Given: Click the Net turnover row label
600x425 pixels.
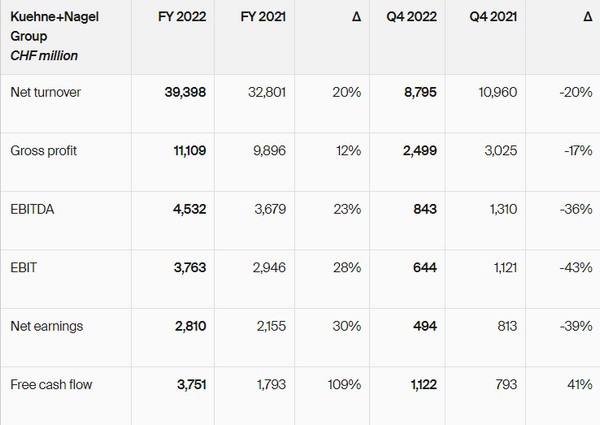Looking at the screenshot, I should [45, 93].
